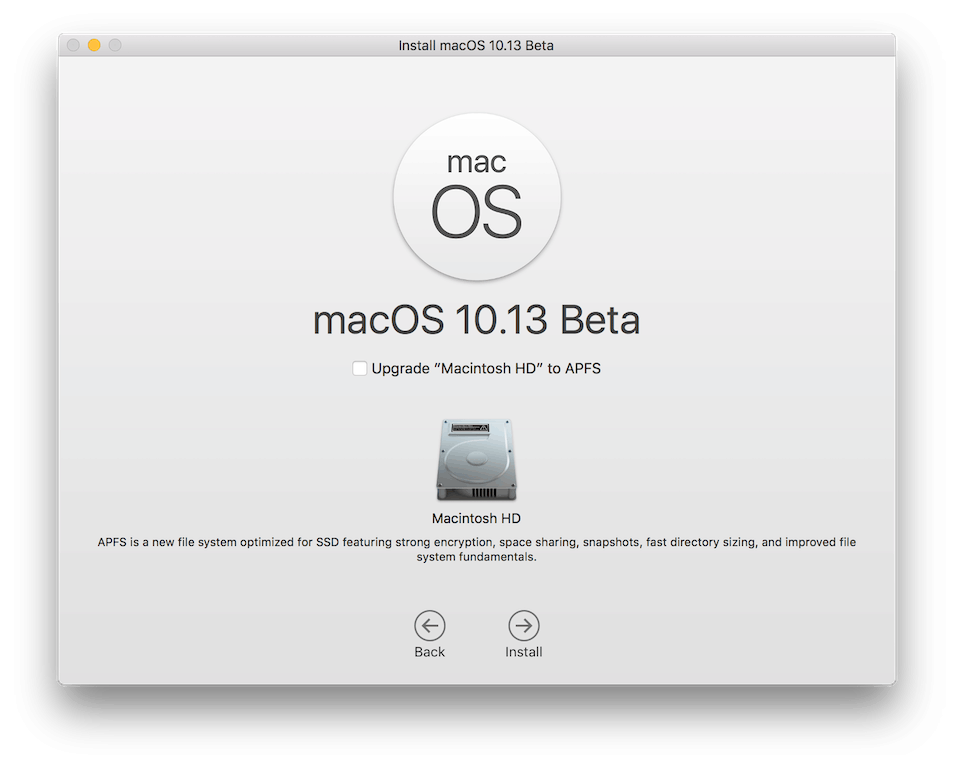Click the "Back" text label

(430, 652)
